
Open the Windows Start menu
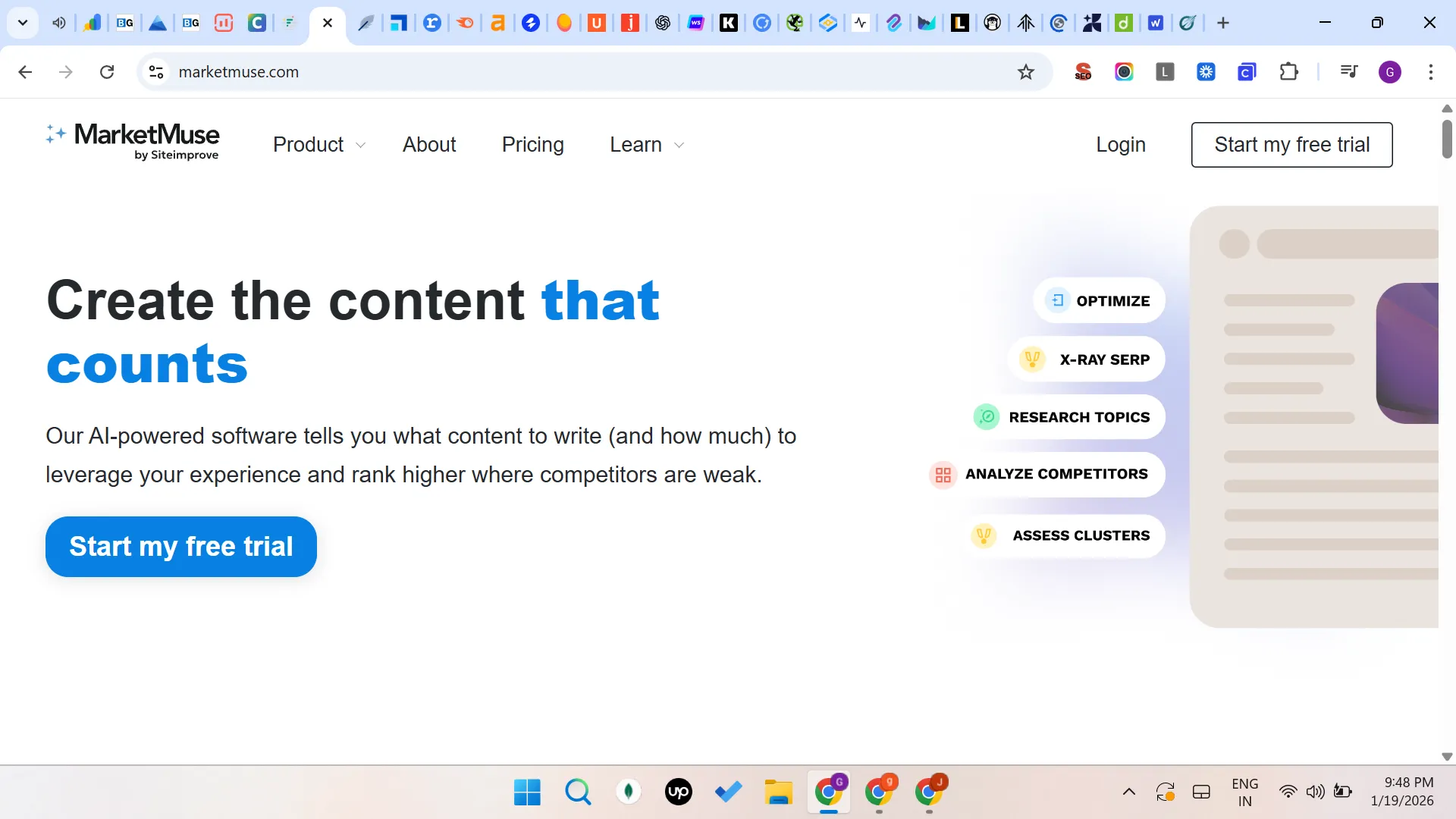[x=526, y=792]
